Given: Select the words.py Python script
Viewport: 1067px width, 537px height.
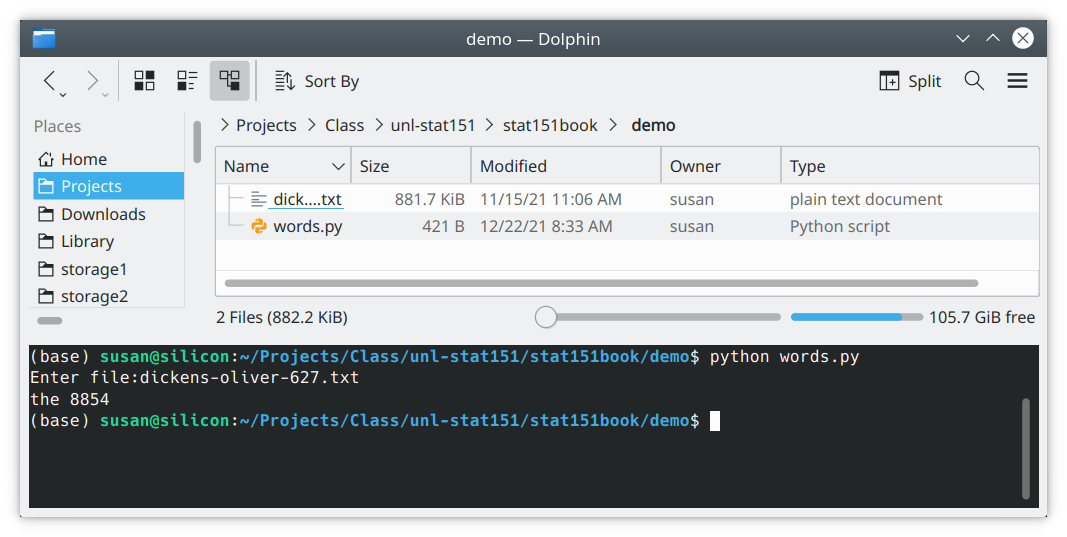Looking at the screenshot, I should click(x=308, y=227).
